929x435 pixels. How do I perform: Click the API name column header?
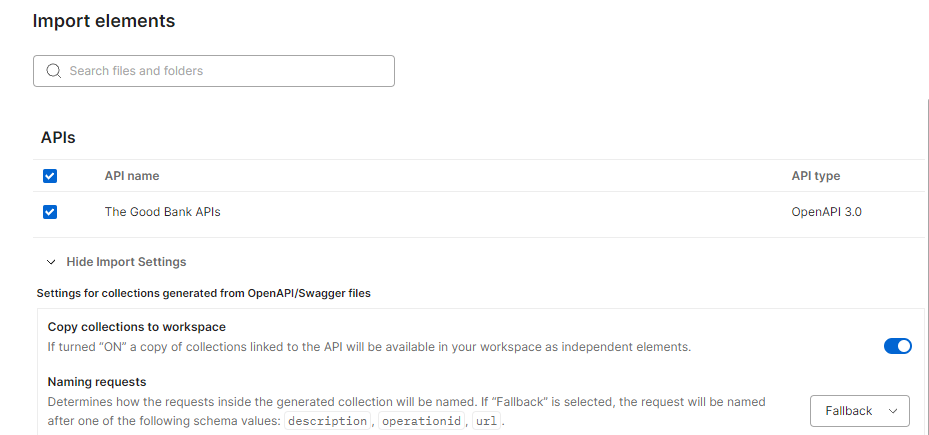coord(132,176)
